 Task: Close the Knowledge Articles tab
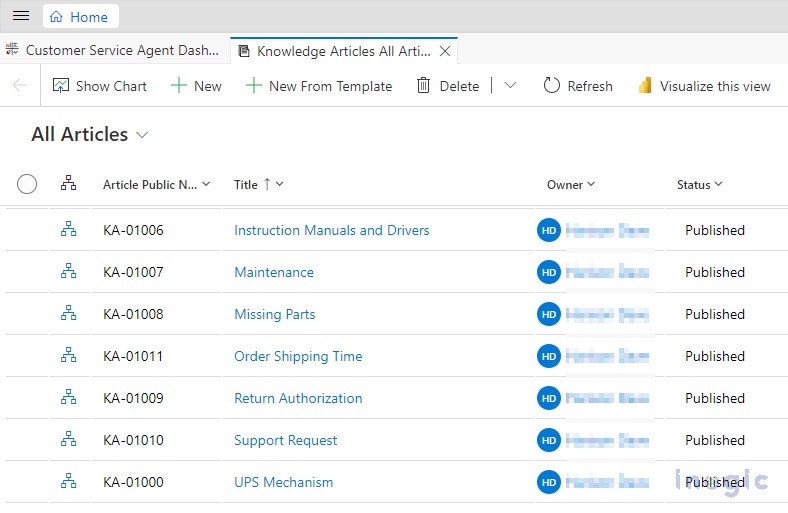pyautogui.click(x=445, y=51)
